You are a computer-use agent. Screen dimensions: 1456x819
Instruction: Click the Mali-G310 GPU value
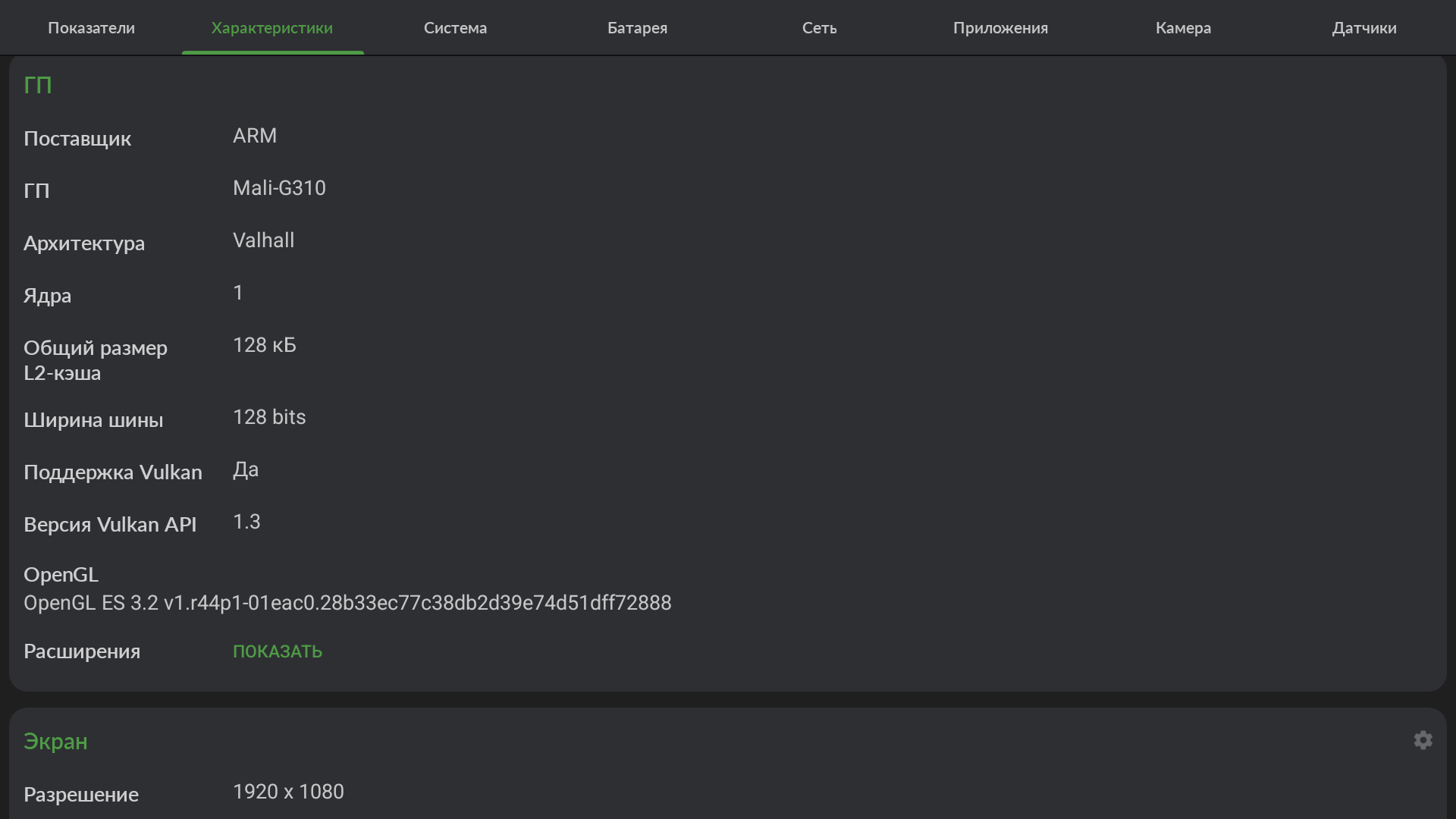(x=279, y=188)
